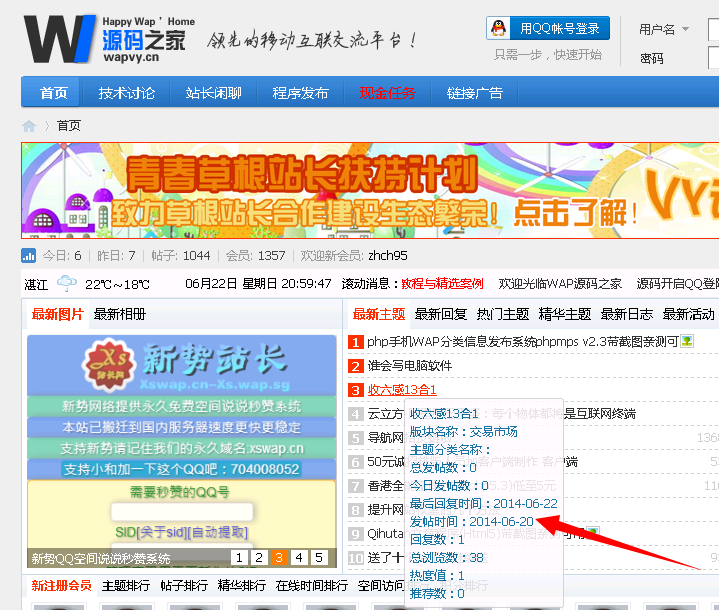Screen dimensions: 719x610
Task: Switch to 最新图片 tab
Action: pos(58,315)
